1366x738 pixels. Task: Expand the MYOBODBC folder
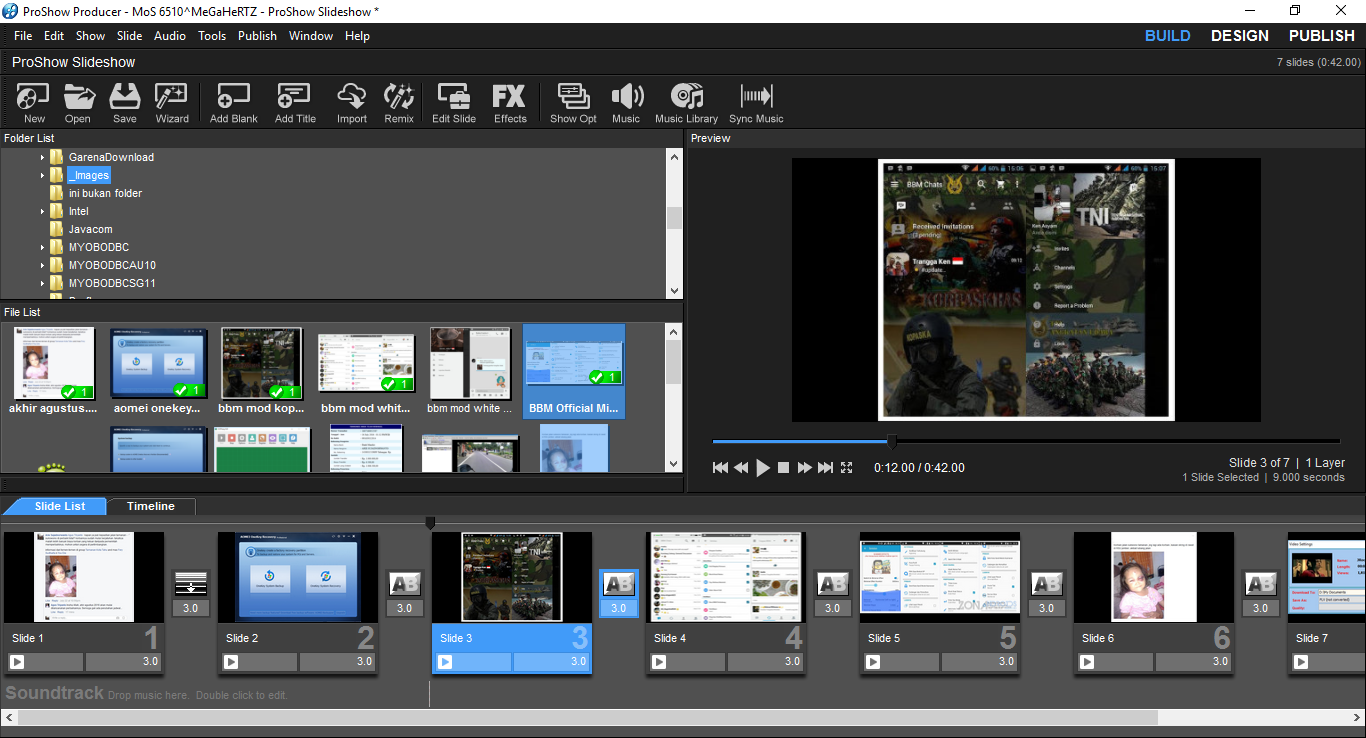[x=43, y=247]
